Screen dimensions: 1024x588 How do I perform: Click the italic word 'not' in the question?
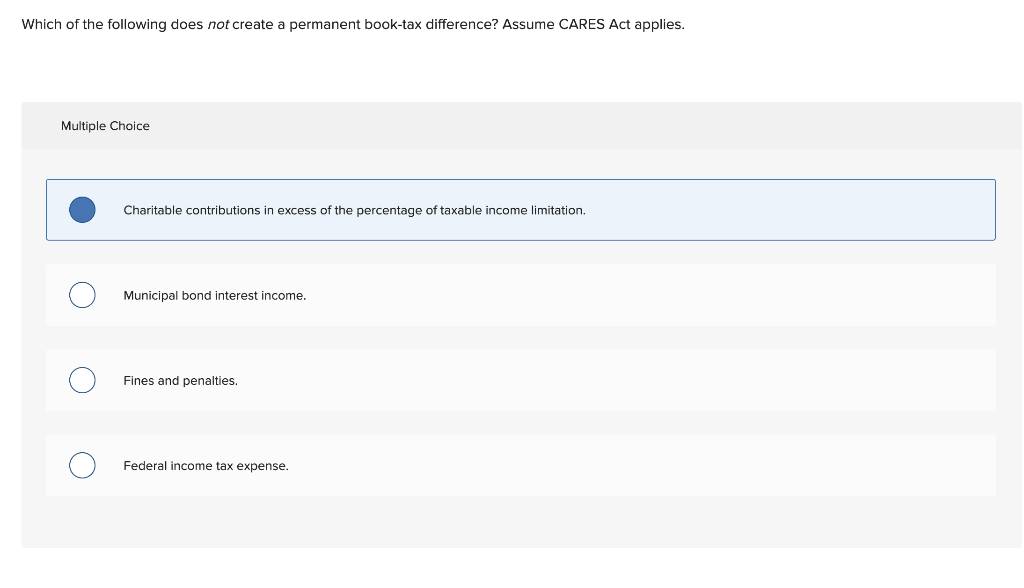pos(218,25)
